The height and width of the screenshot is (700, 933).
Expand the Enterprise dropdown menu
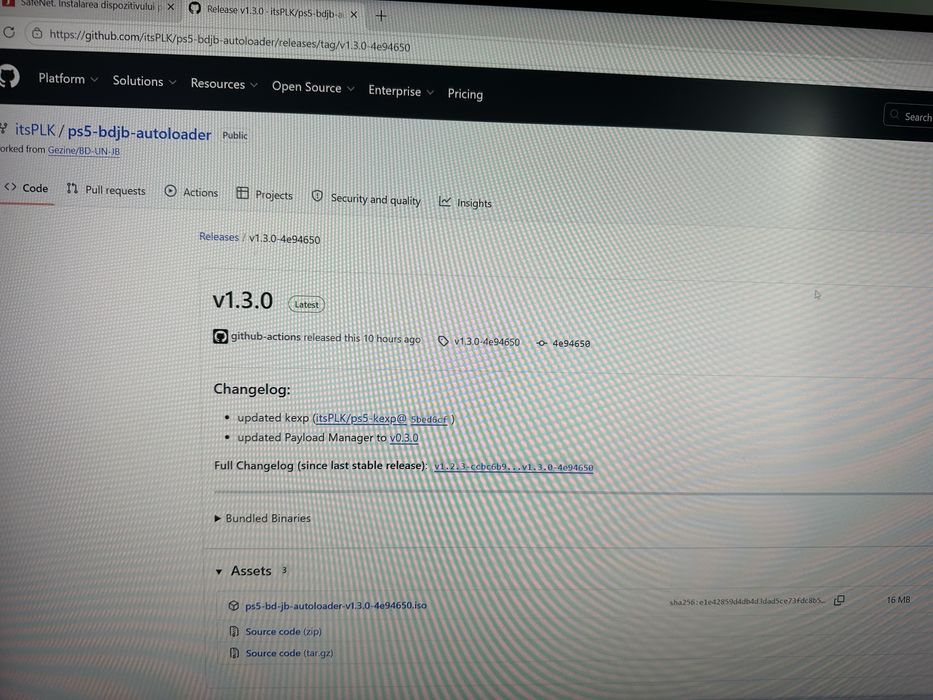pos(400,91)
